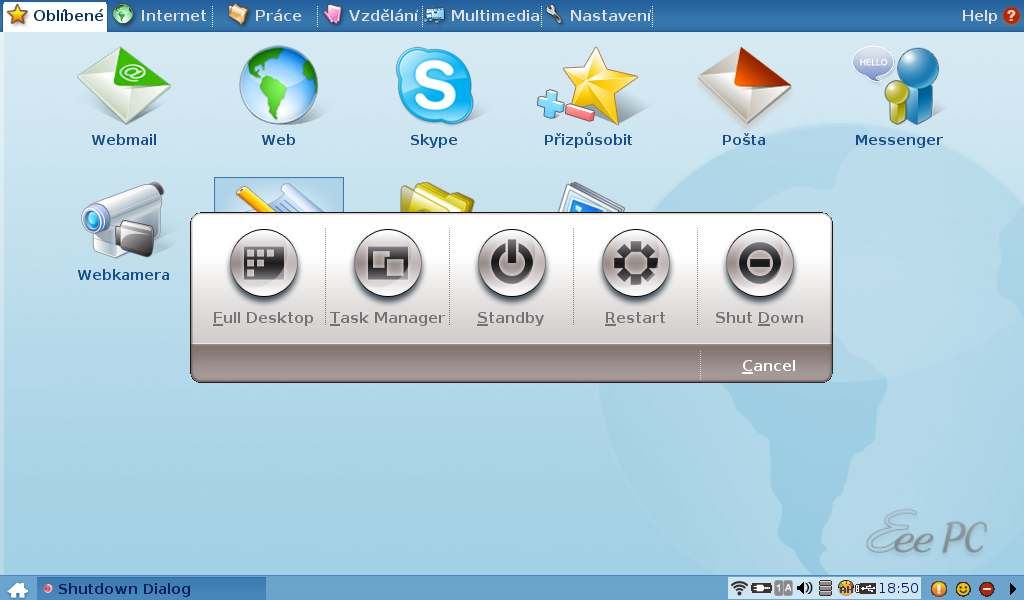
Task: Click the 18:50 clock in tray
Action: (899, 588)
